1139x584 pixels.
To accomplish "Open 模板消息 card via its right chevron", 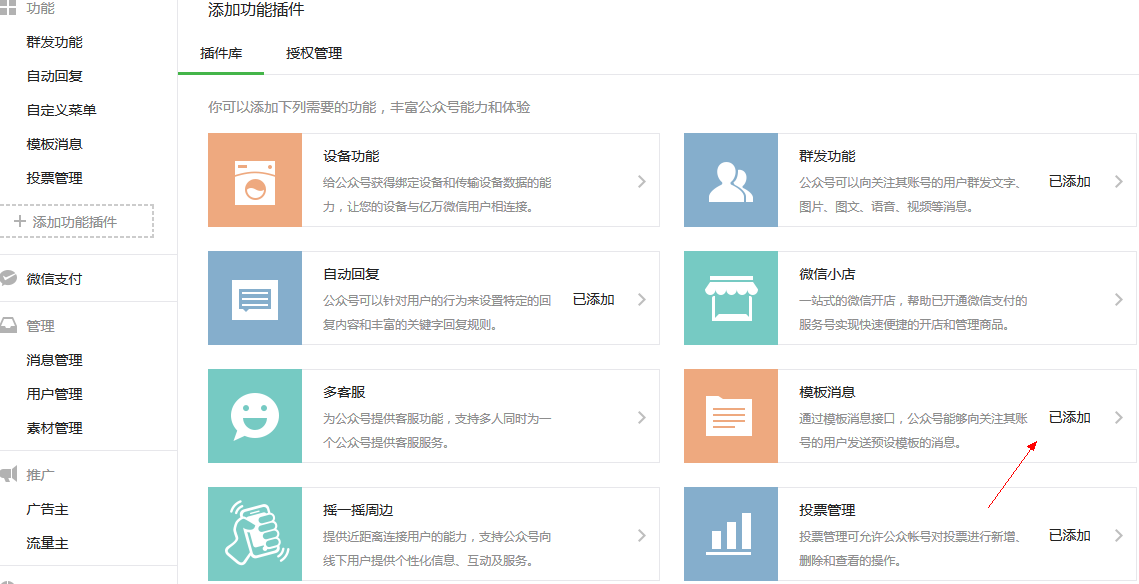I will pyautogui.click(x=1119, y=417).
